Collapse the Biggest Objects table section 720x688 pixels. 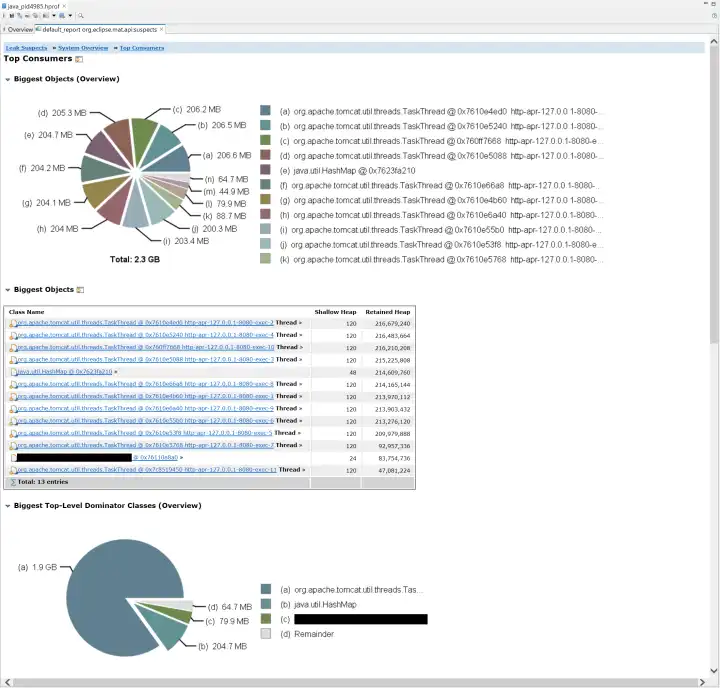coord(8,290)
